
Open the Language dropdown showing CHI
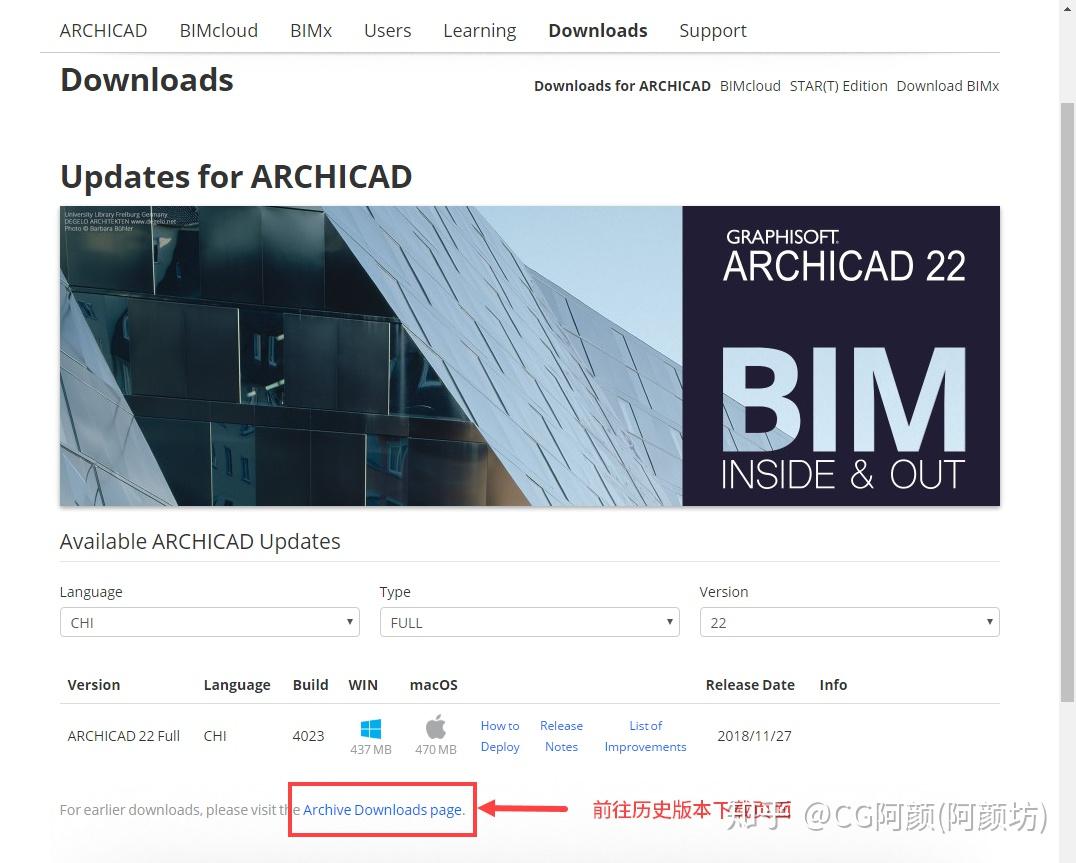[209, 622]
